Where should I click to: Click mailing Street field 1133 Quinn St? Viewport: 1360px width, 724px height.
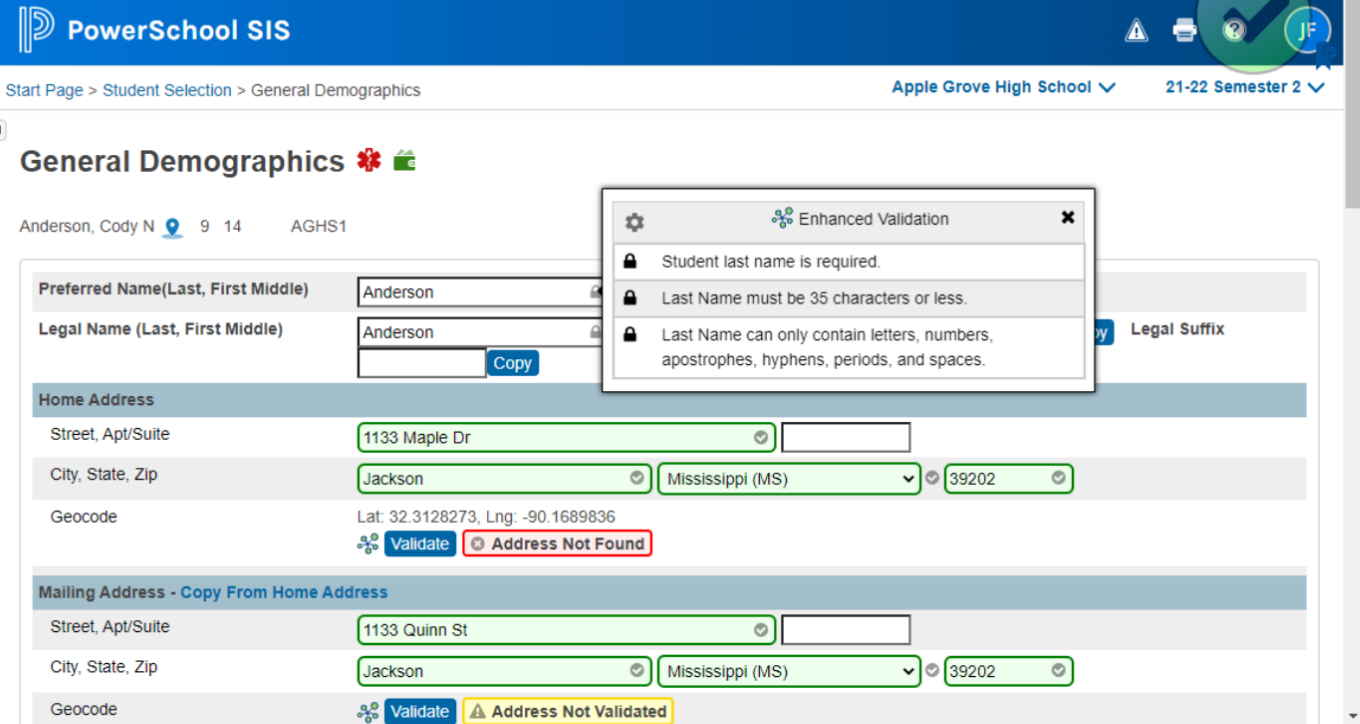(x=566, y=630)
